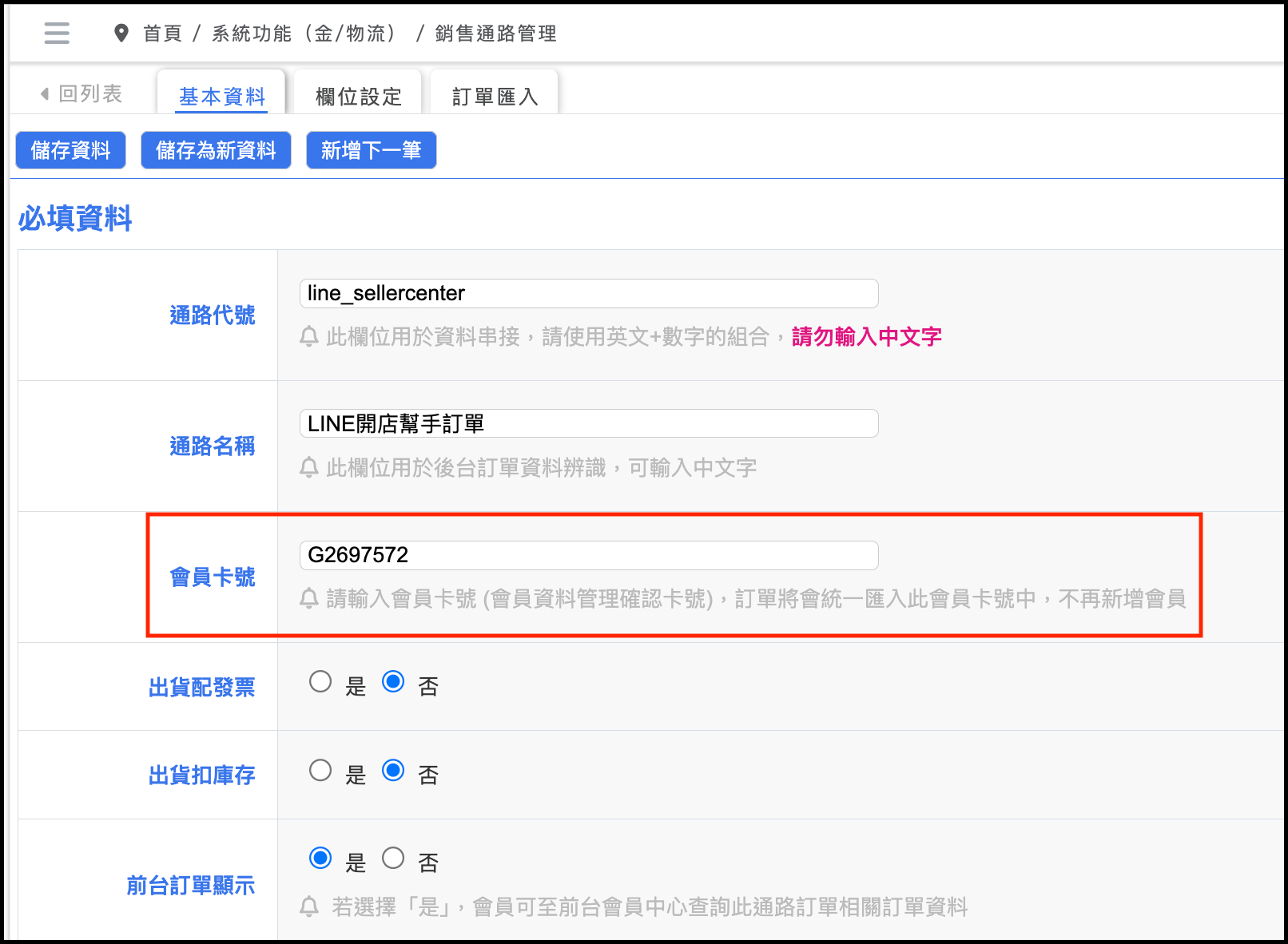Viewport: 1288px width, 944px height.
Task: Click the location pin icon in breadcrumb
Action: point(121,34)
